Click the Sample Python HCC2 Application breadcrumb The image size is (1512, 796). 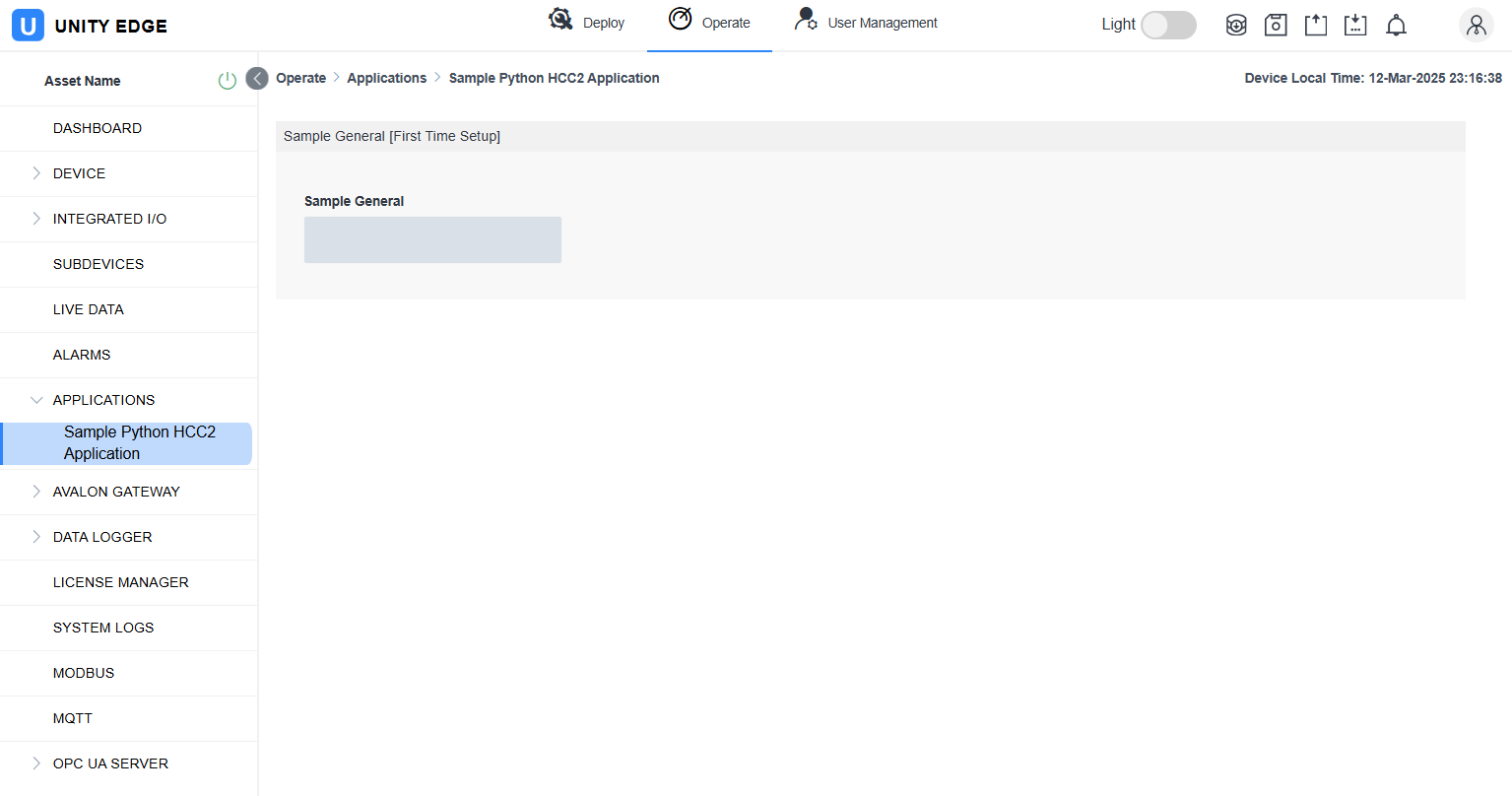click(x=555, y=78)
